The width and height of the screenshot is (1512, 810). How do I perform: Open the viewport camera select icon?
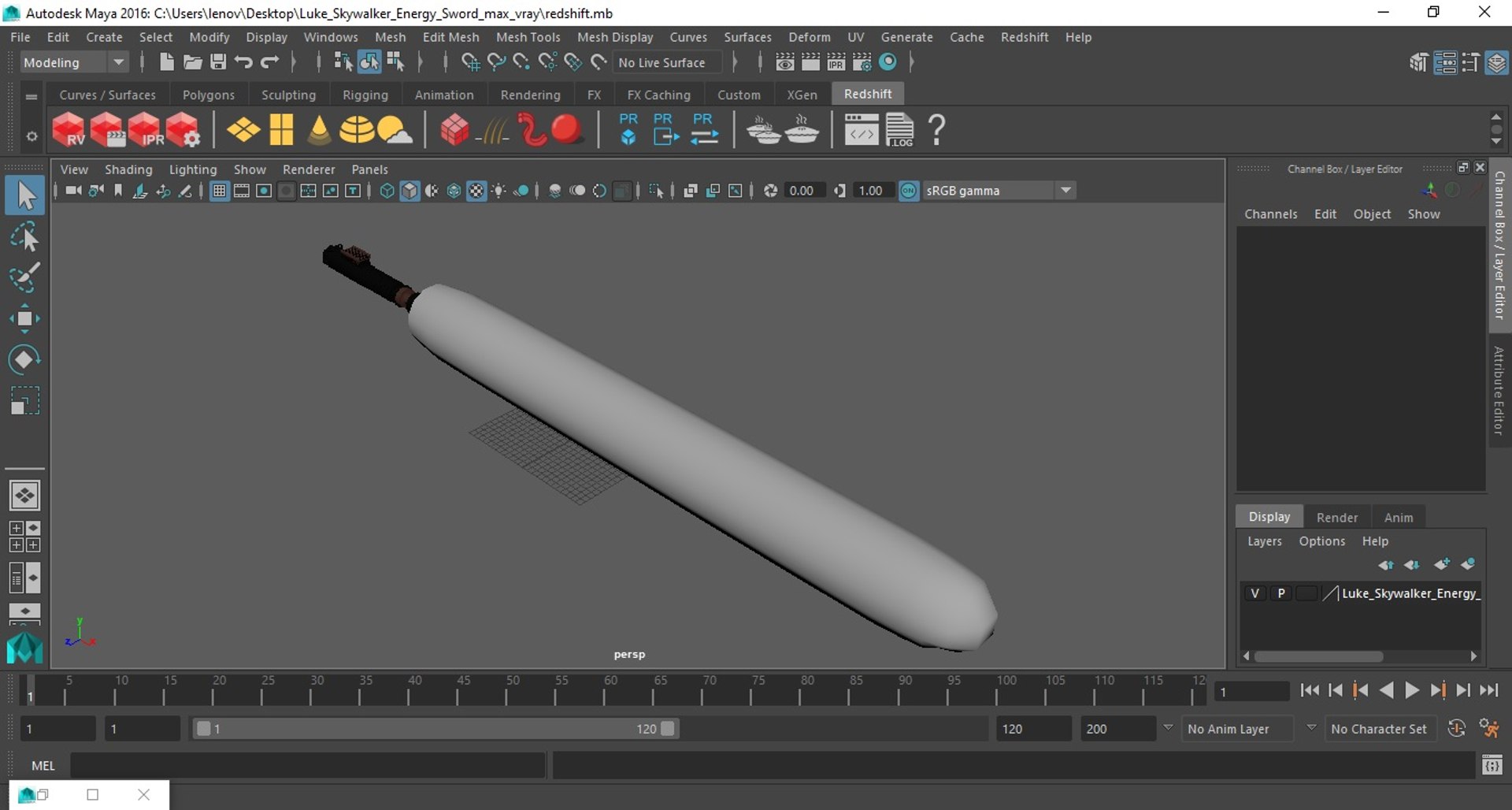pyautogui.click(x=72, y=191)
